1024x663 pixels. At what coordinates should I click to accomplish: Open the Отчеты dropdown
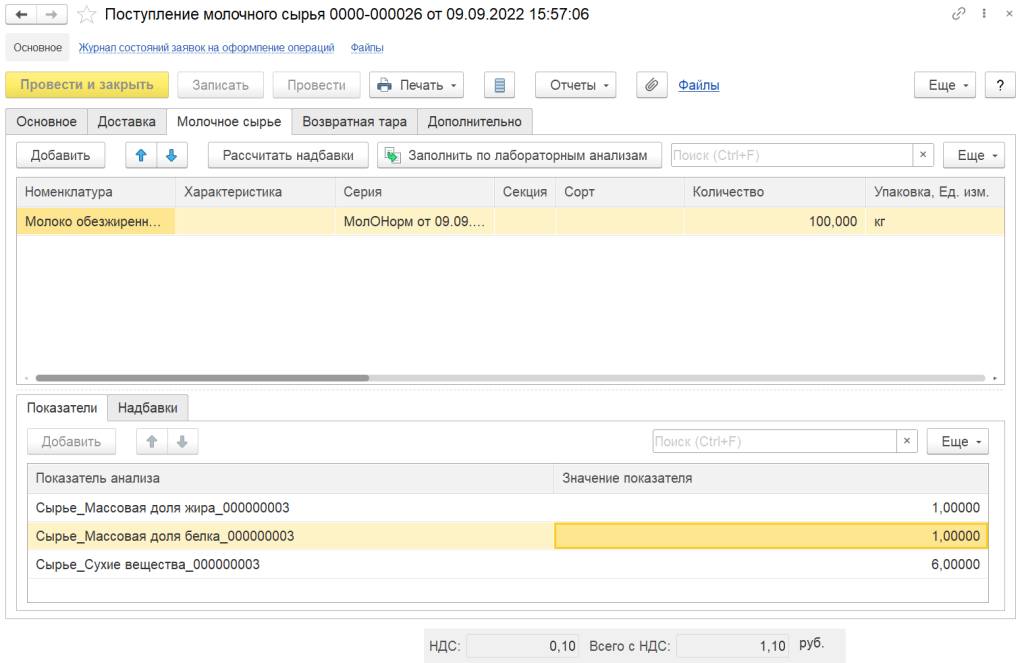[575, 85]
